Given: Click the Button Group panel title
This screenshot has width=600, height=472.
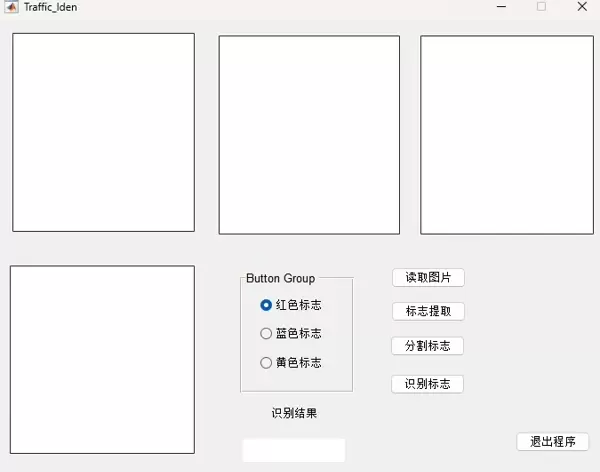Looking at the screenshot, I should point(280,279).
